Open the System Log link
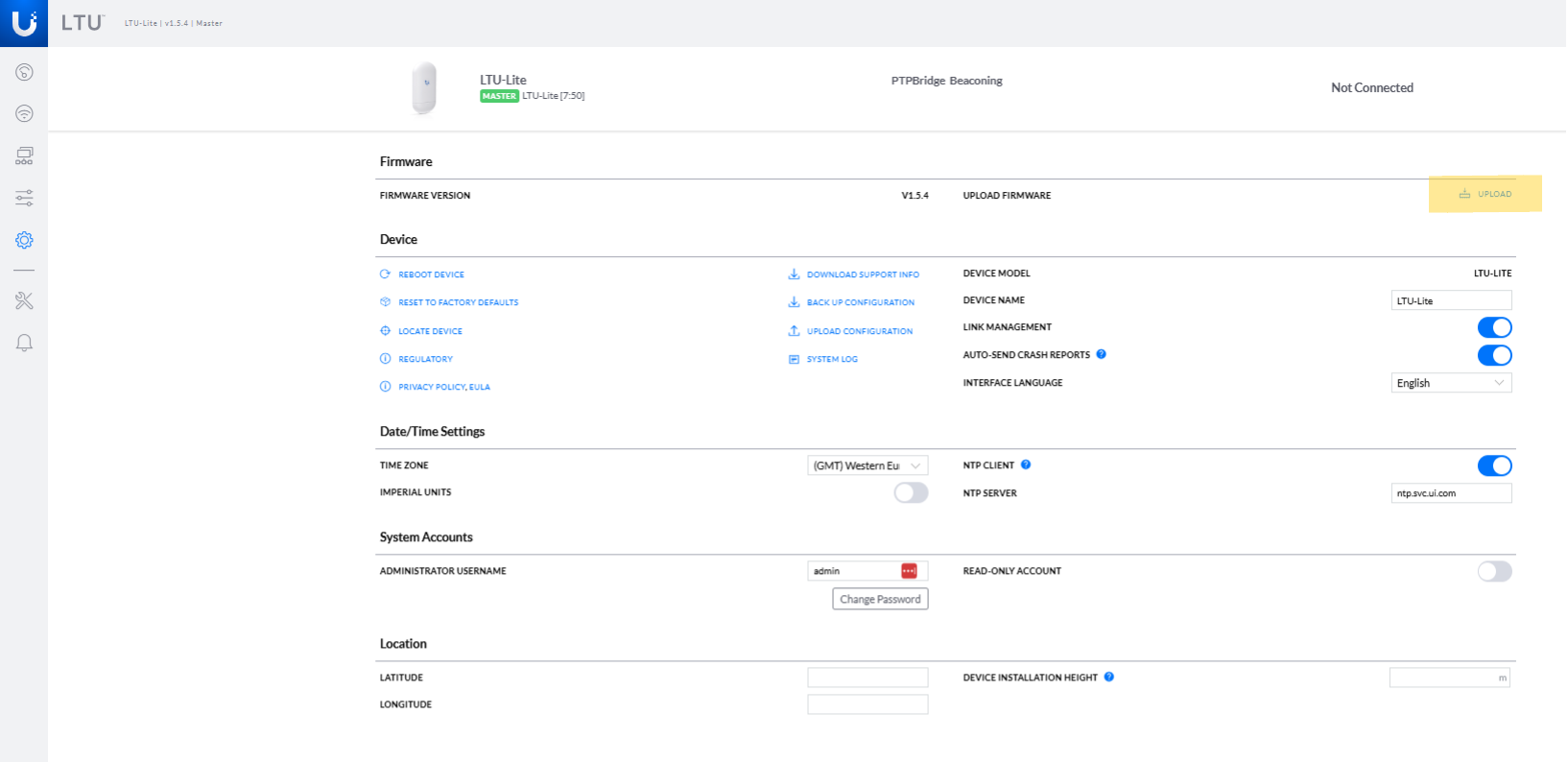 point(832,359)
